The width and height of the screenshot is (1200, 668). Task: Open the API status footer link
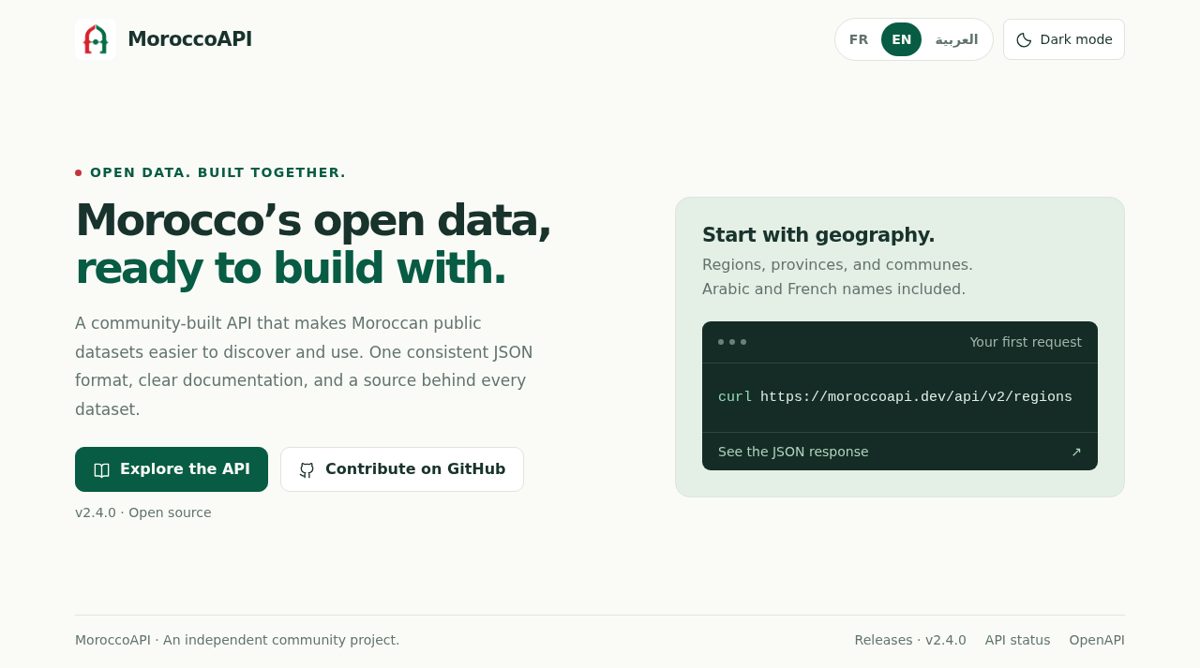(x=1017, y=640)
